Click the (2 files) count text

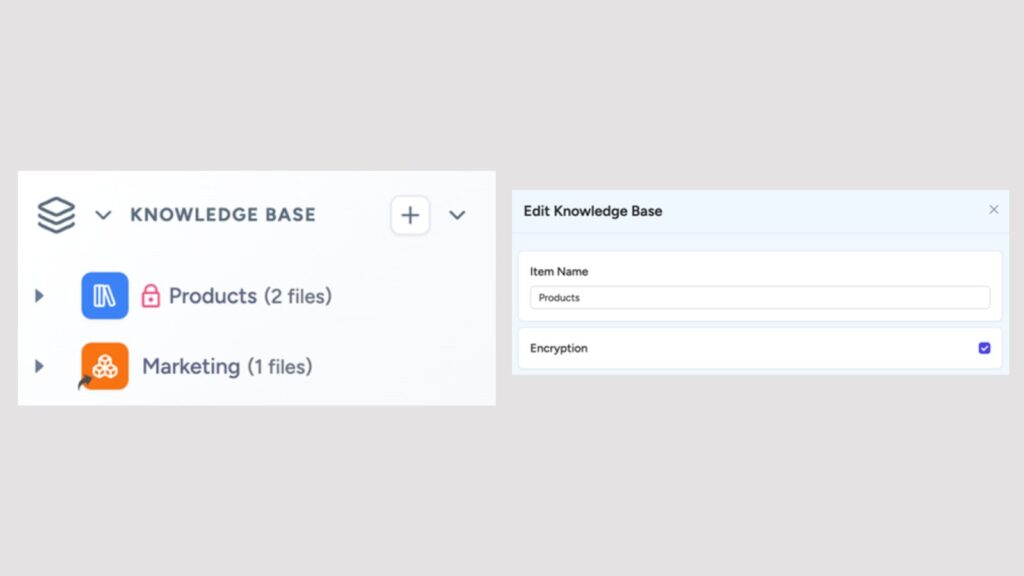tap(298, 296)
